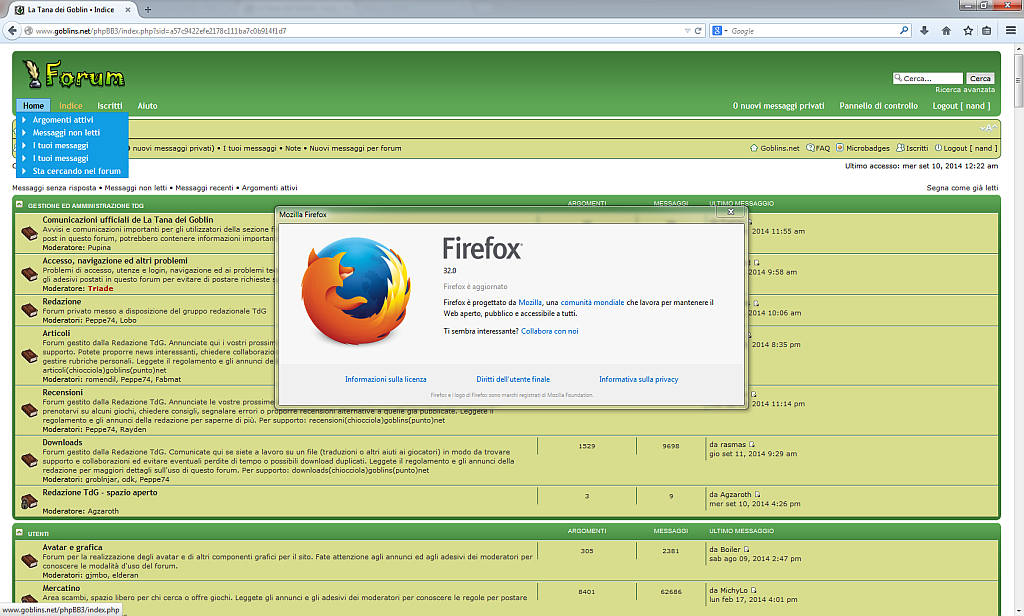This screenshot has height=616, width=1024.
Task: Open Microbadges in the forum bar
Action: pyautogui.click(x=863, y=148)
